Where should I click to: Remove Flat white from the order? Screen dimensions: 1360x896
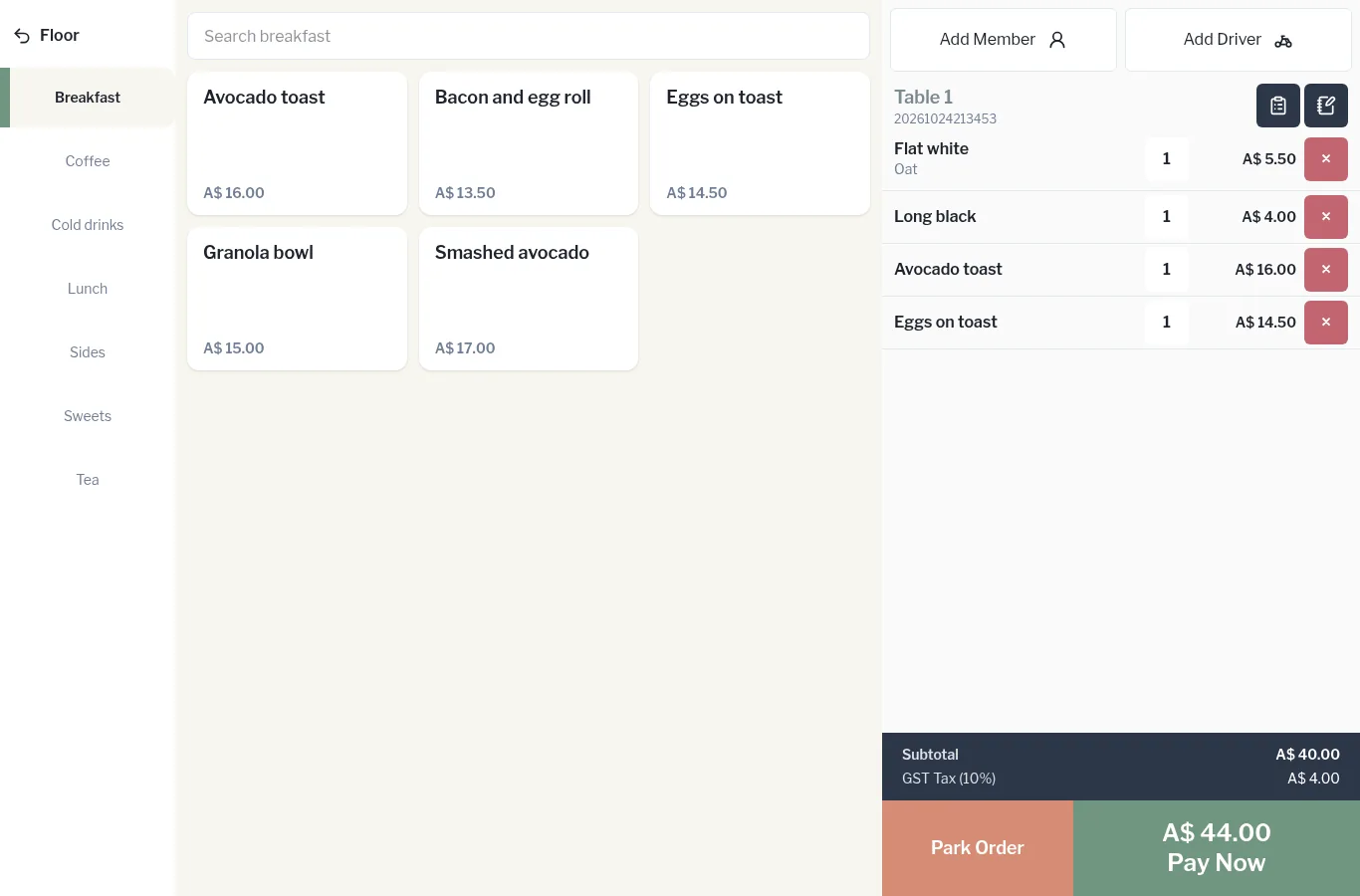pos(1326,159)
